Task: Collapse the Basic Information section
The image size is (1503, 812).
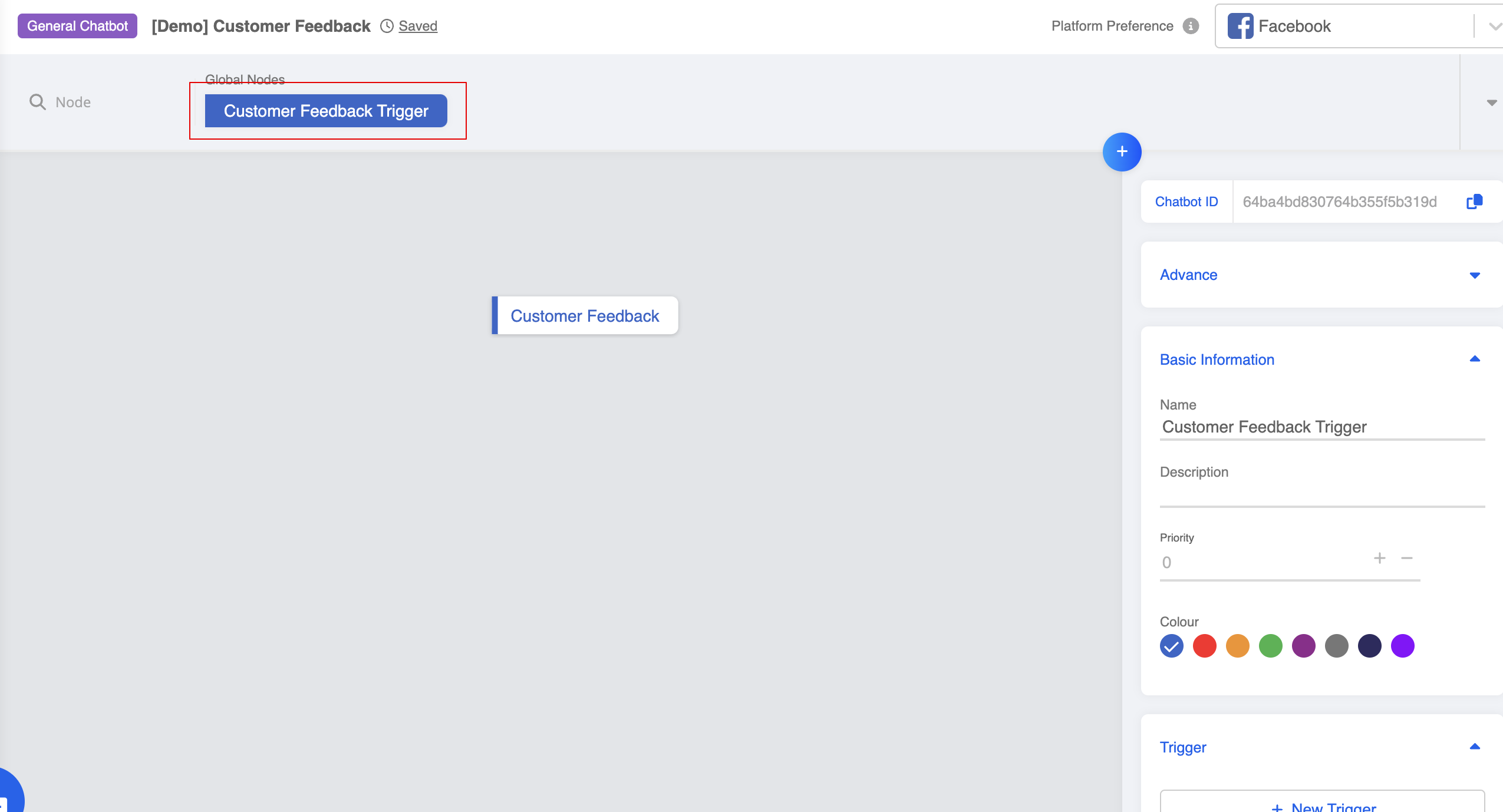Action: pyautogui.click(x=1474, y=359)
